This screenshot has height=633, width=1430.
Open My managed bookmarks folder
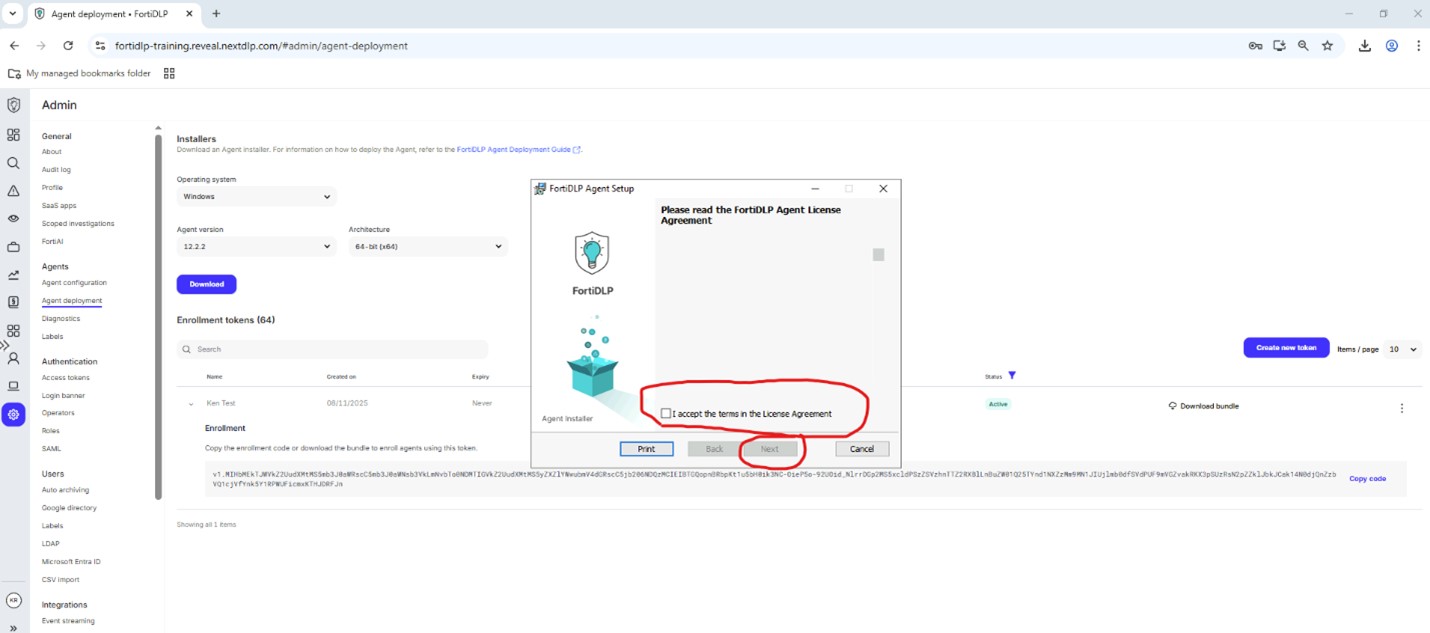point(79,73)
